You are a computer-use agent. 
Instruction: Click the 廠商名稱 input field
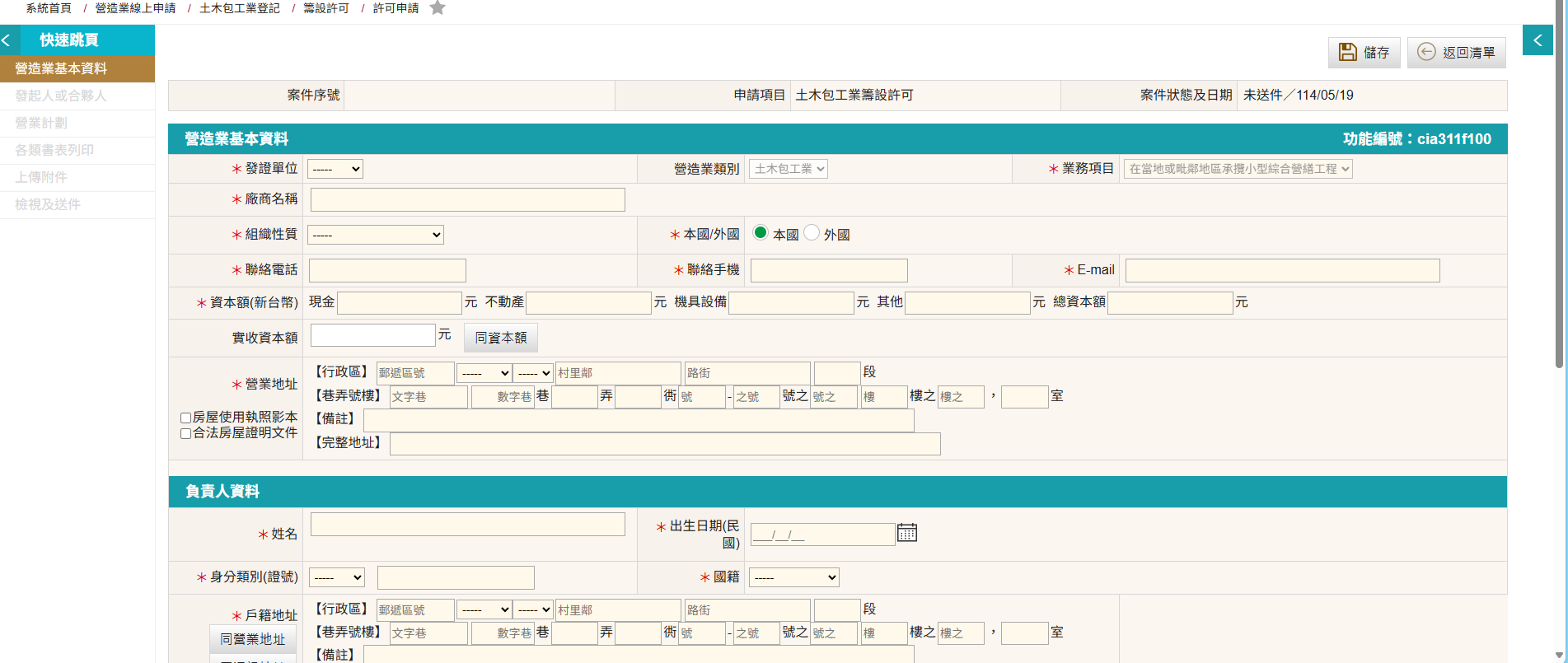467,199
